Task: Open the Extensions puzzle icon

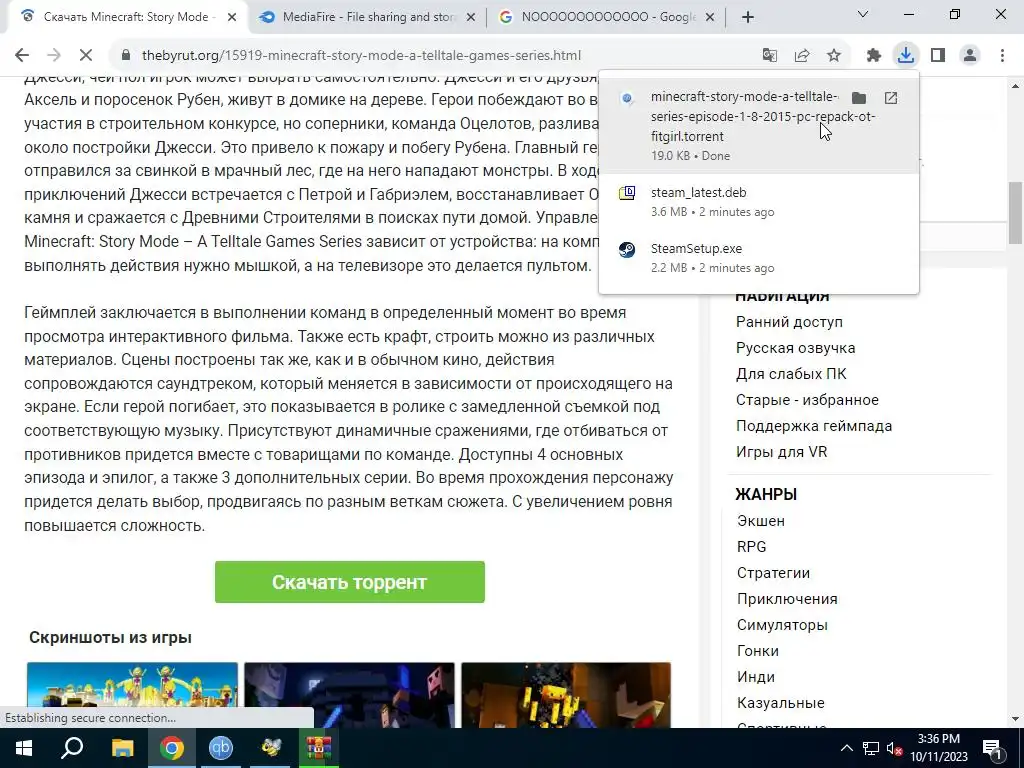Action: click(x=874, y=56)
